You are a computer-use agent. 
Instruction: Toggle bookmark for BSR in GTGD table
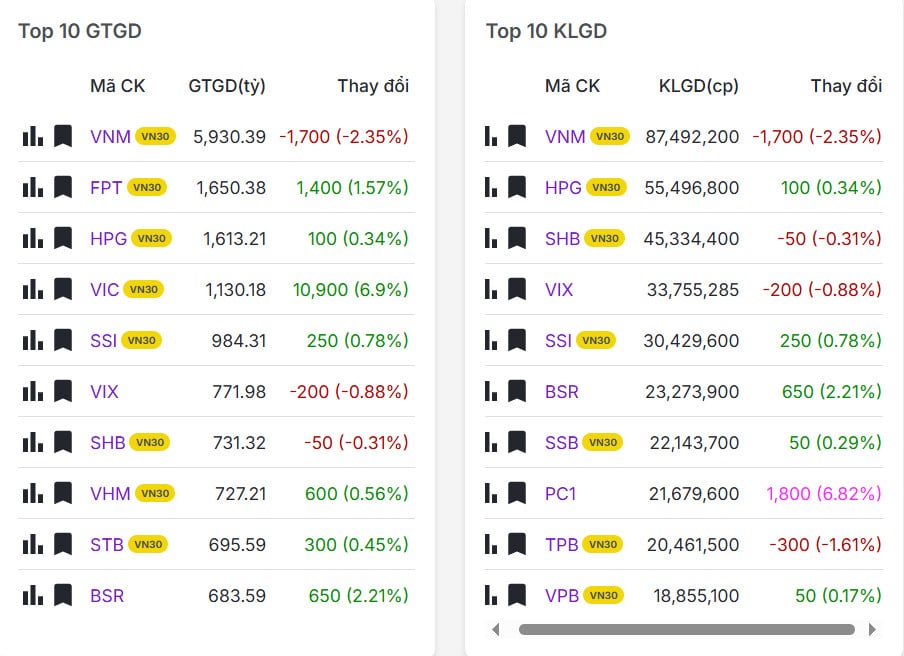coord(63,595)
